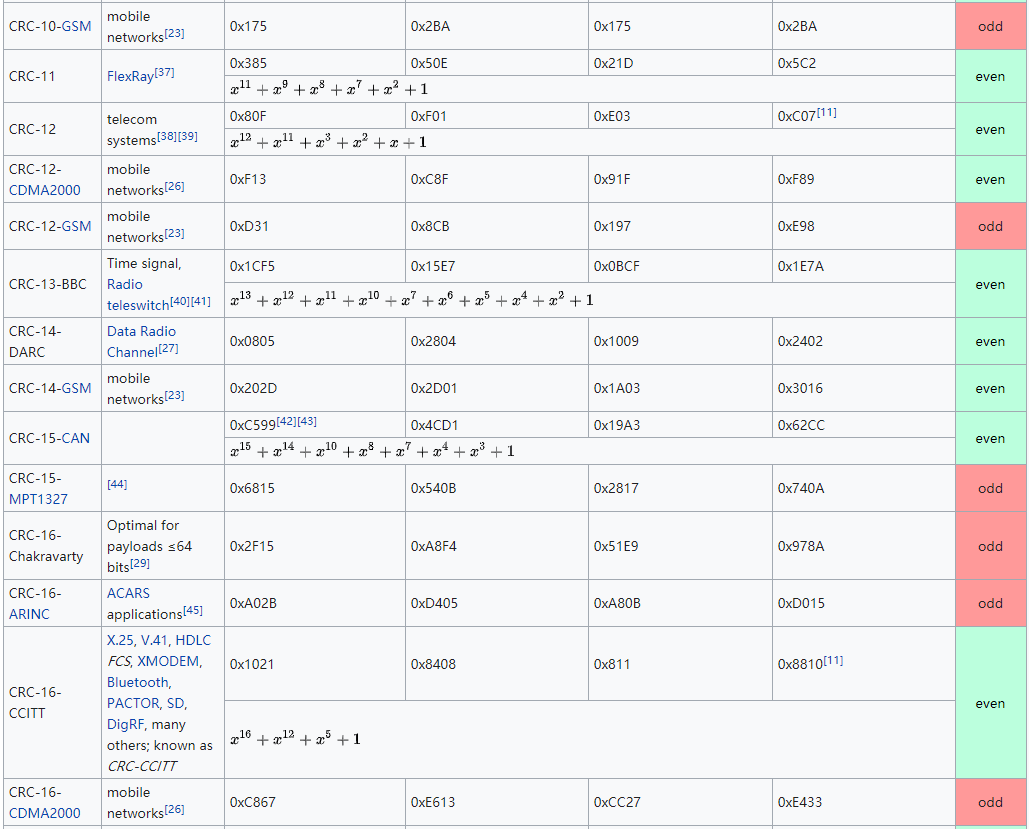Image resolution: width=1029 pixels, height=829 pixels.
Task: Click the 0x1021 polynomial cell
Action: (x=252, y=664)
